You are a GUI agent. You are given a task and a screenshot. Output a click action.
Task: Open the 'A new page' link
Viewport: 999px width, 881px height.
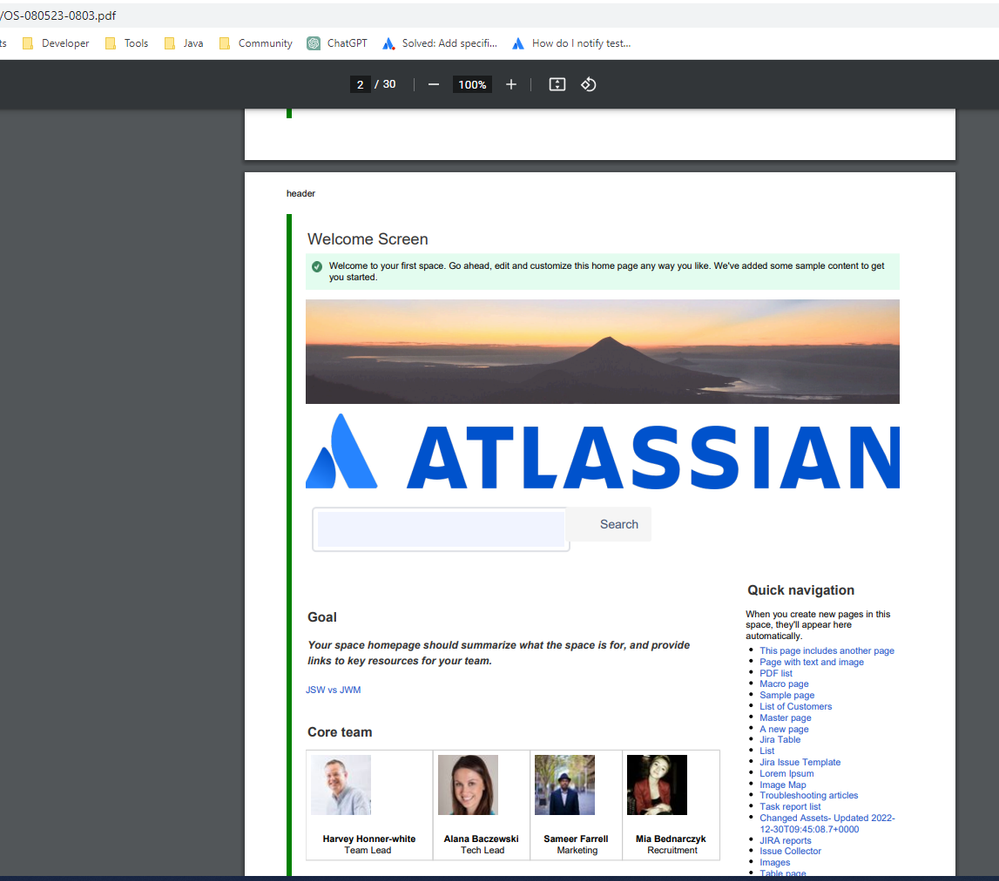pos(784,729)
